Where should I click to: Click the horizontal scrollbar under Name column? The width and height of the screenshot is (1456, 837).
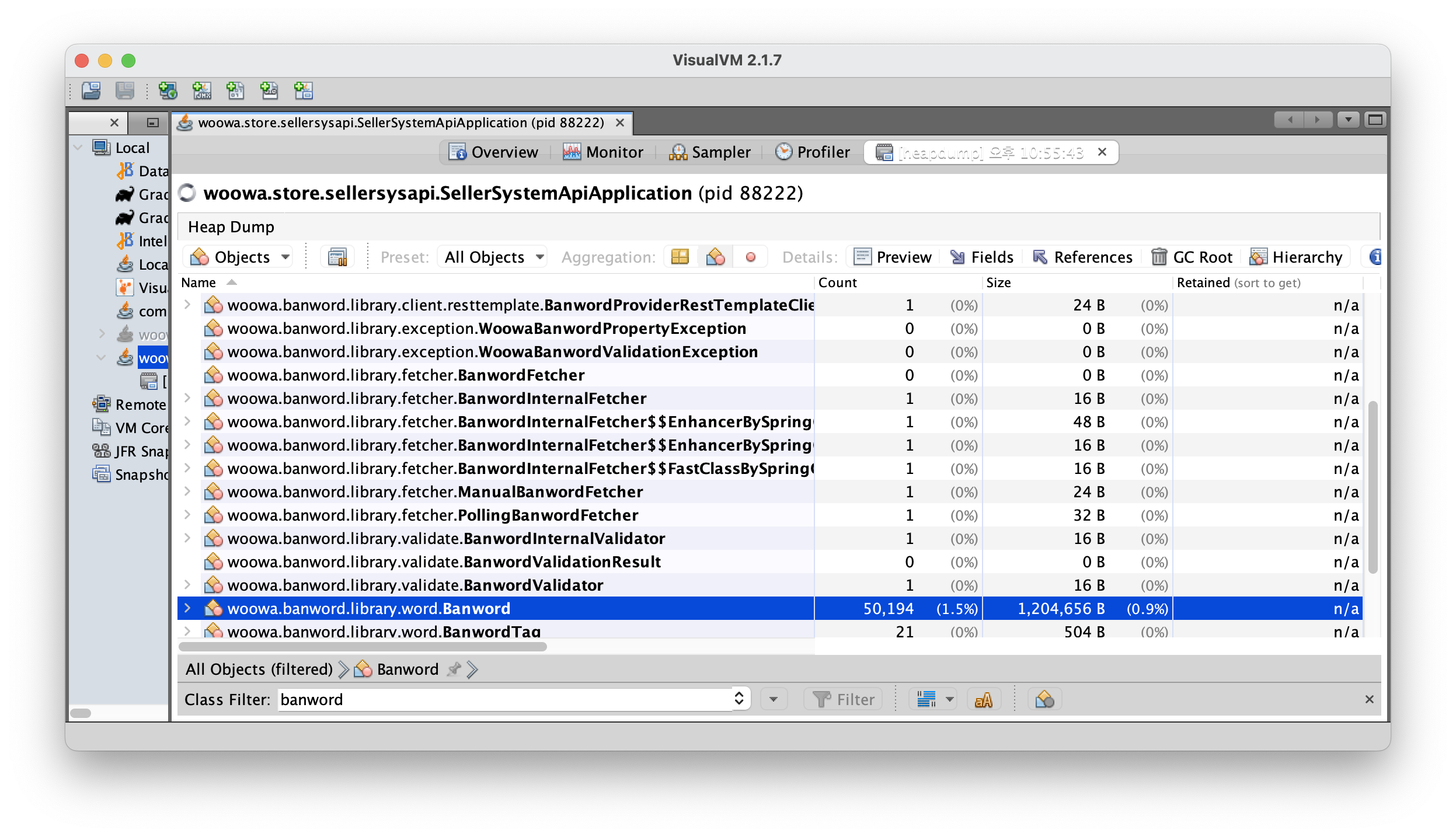[363, 647]
